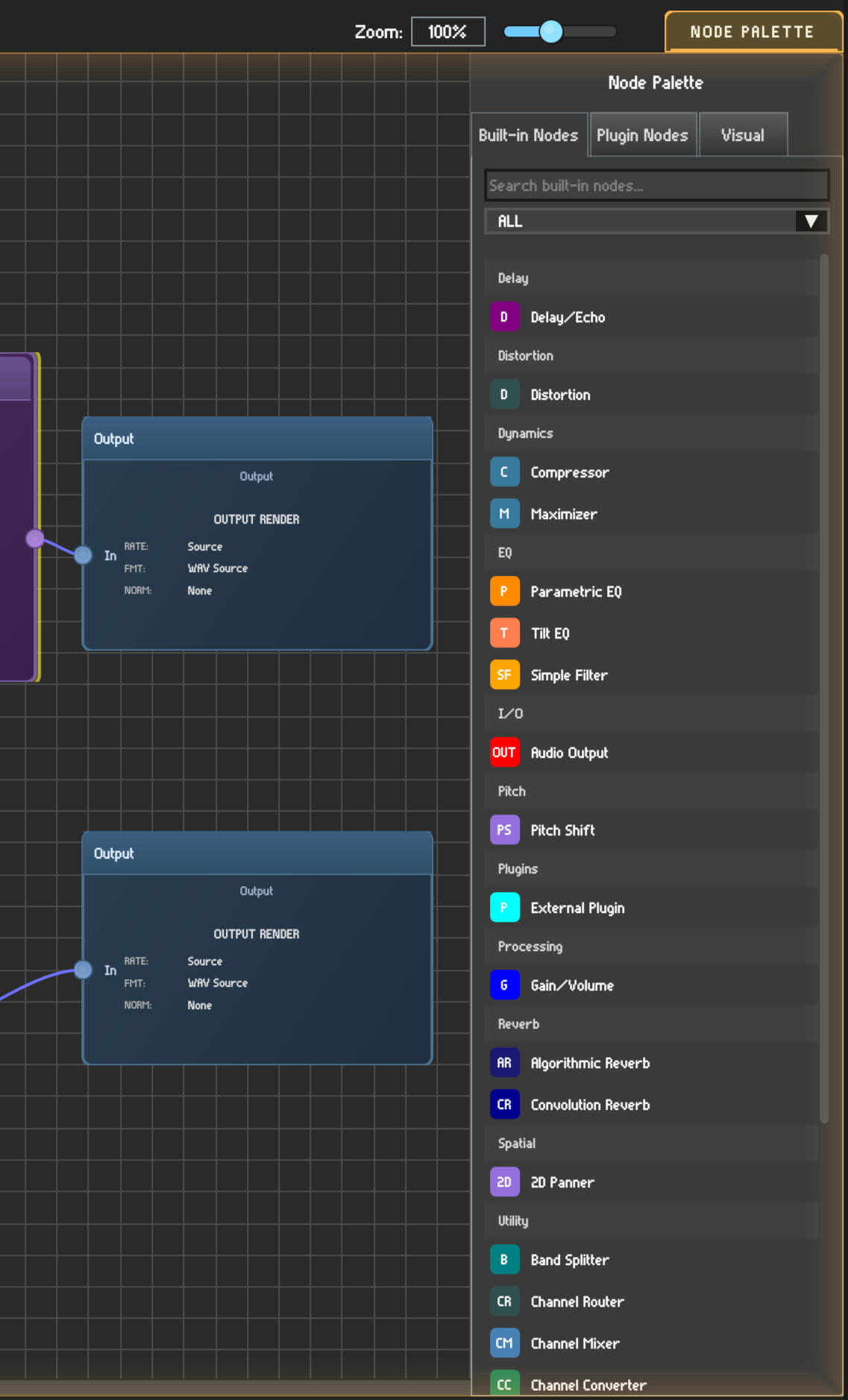Click the Channel Mixer list entry
848x1400 pixels.
point(574,1343)
